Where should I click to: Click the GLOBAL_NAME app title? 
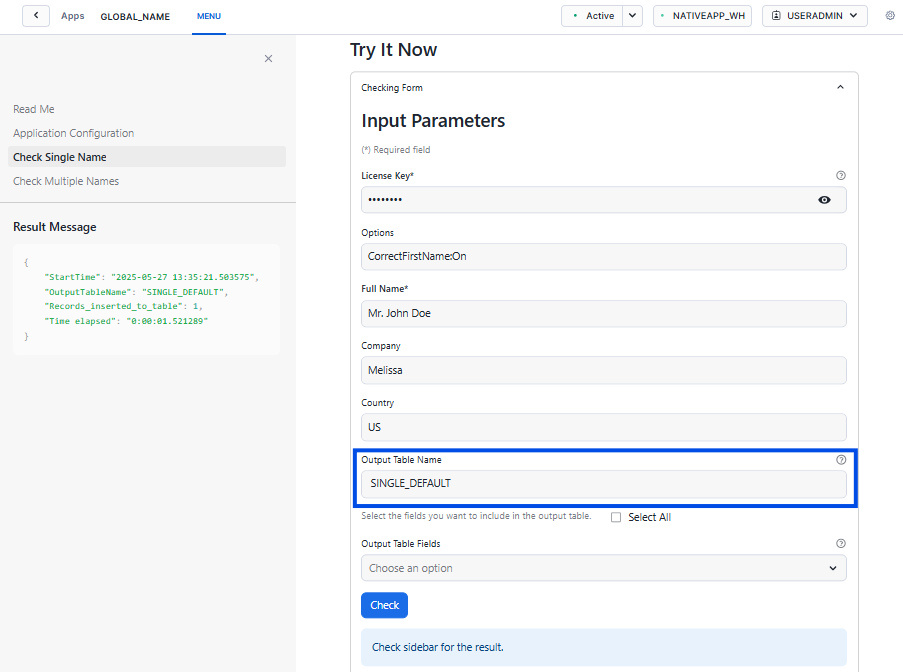[x=135, y=16]
